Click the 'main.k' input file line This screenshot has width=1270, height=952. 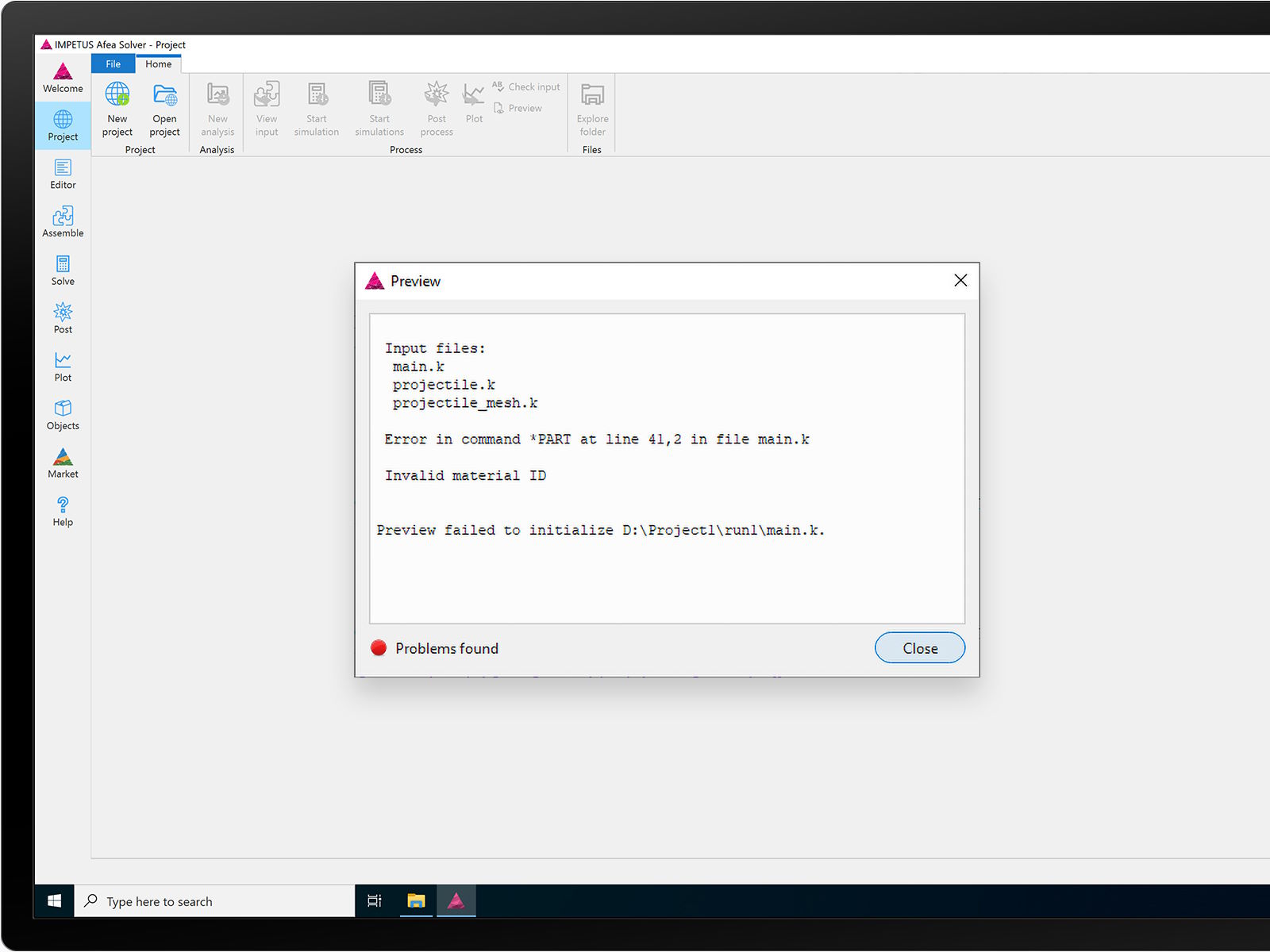point(418,367)
